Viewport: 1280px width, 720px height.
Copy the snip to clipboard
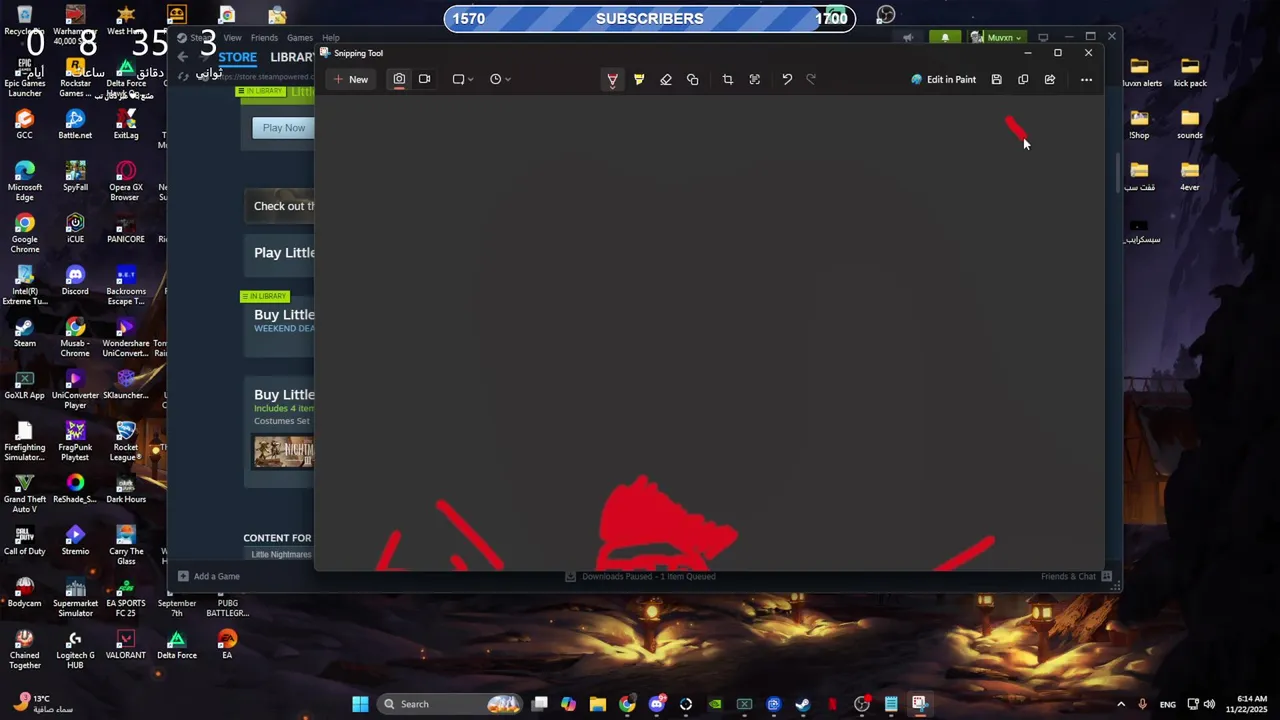pyautogui.click(x=1023, y=79)
